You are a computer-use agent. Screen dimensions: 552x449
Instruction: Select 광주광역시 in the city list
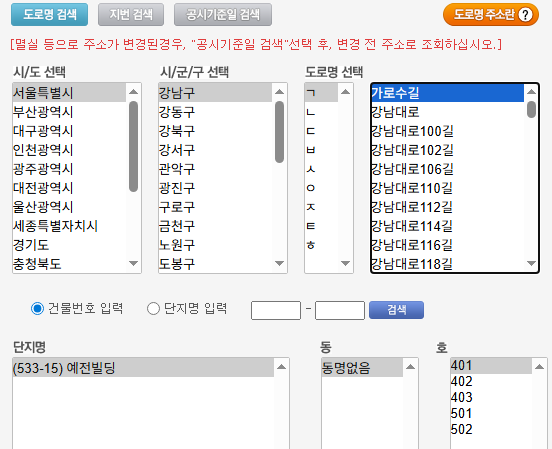[x=69, y=169]
